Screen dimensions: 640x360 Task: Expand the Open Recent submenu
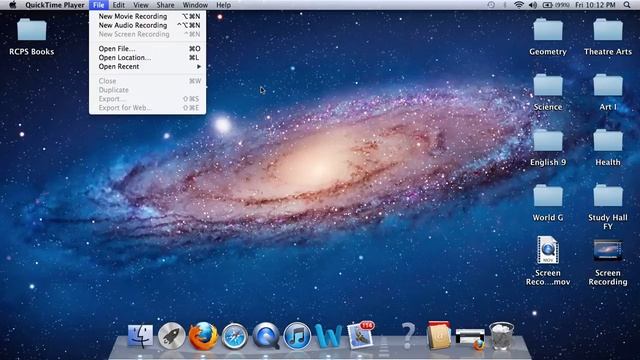pos(148,67)
